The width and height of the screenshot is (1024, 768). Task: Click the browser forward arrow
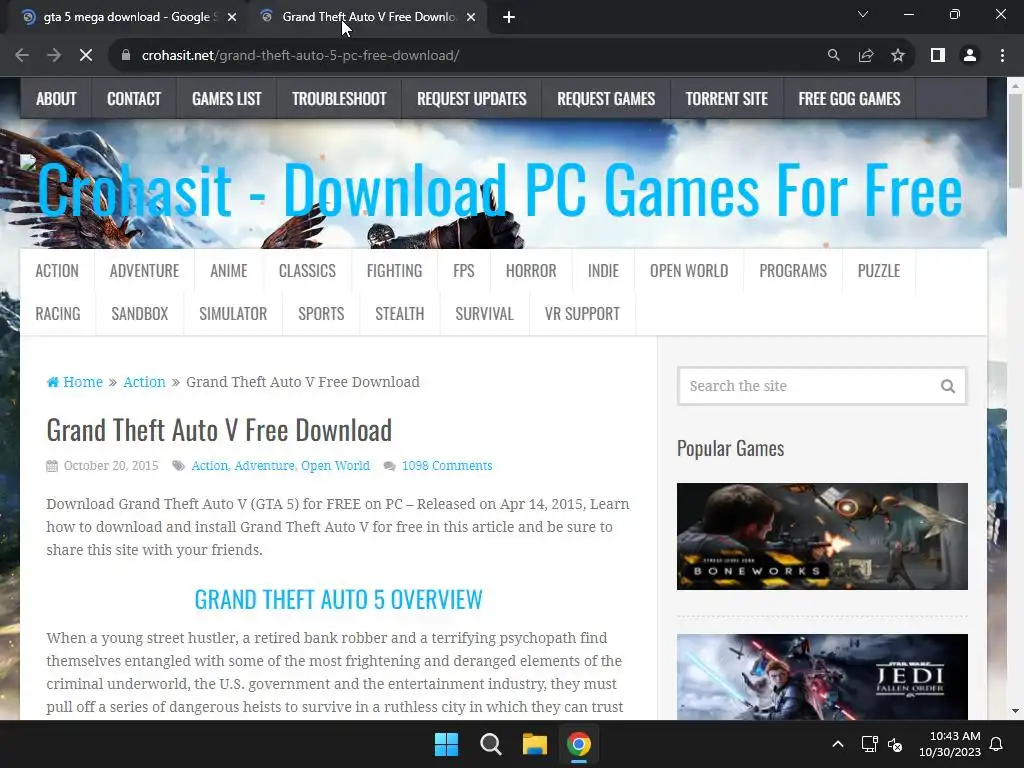click(x=54, y=56)
